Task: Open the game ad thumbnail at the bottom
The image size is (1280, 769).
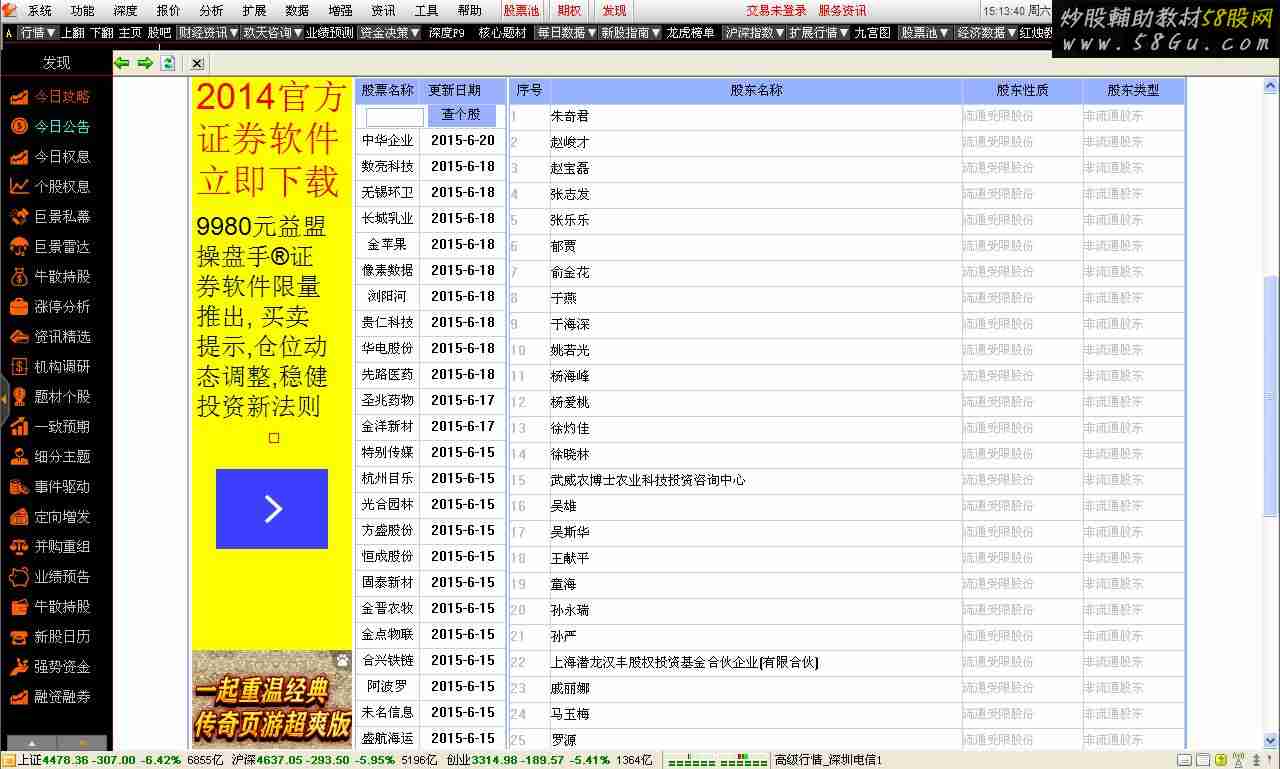Action: point(272,700)
